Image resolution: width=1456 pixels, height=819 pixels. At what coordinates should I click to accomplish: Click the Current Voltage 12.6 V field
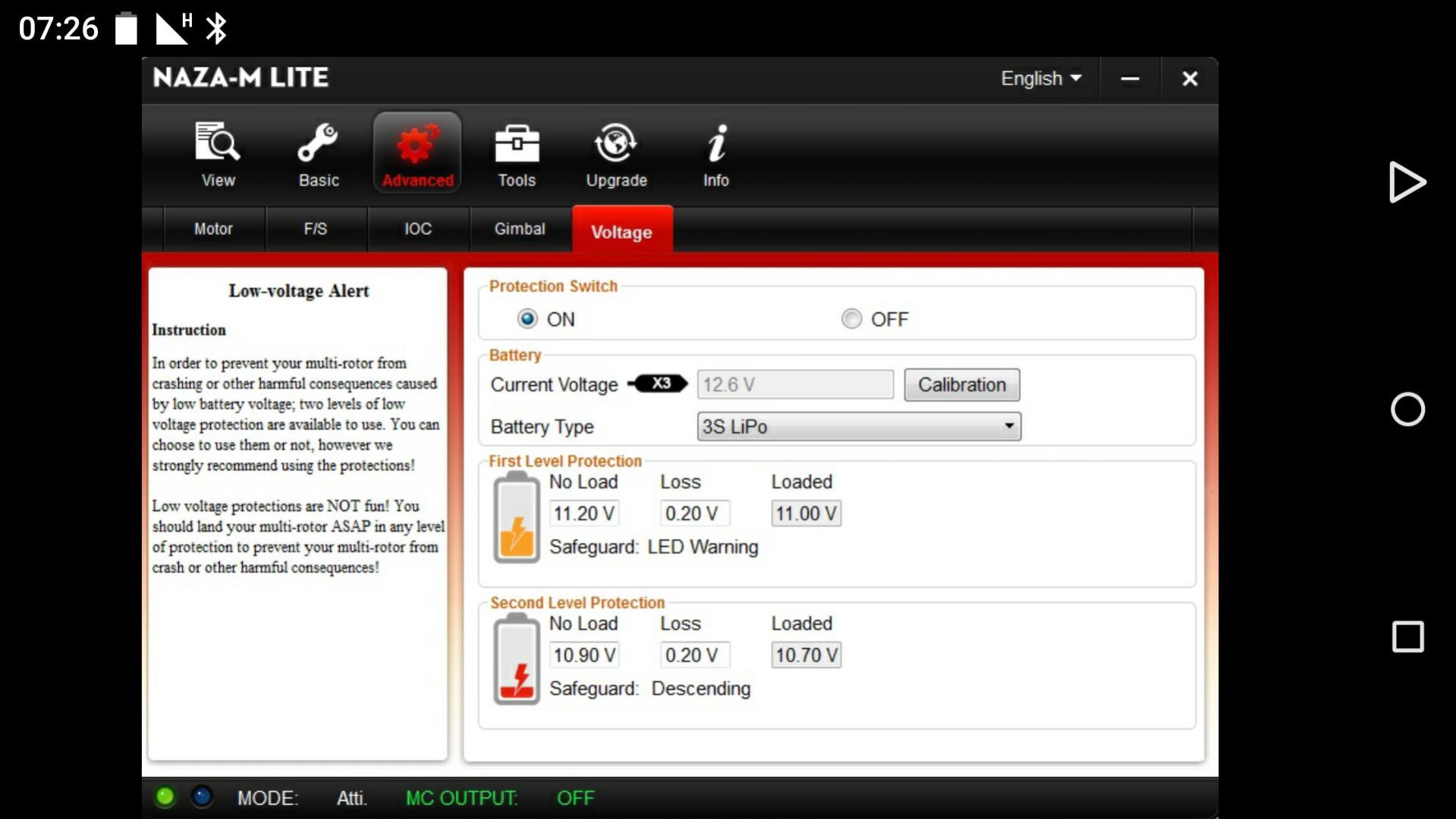(795, 384)
